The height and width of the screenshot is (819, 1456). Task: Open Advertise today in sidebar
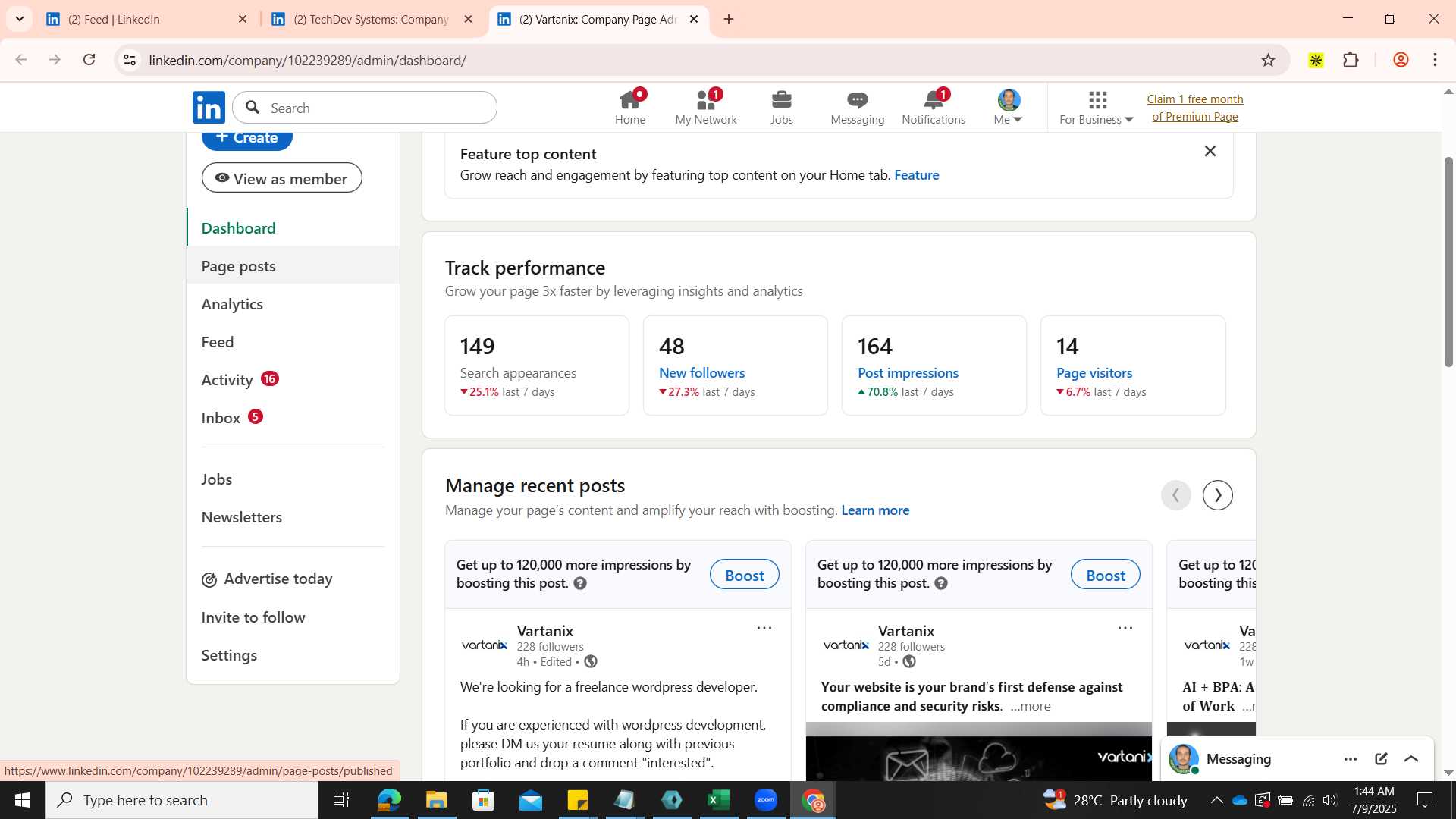293,579
